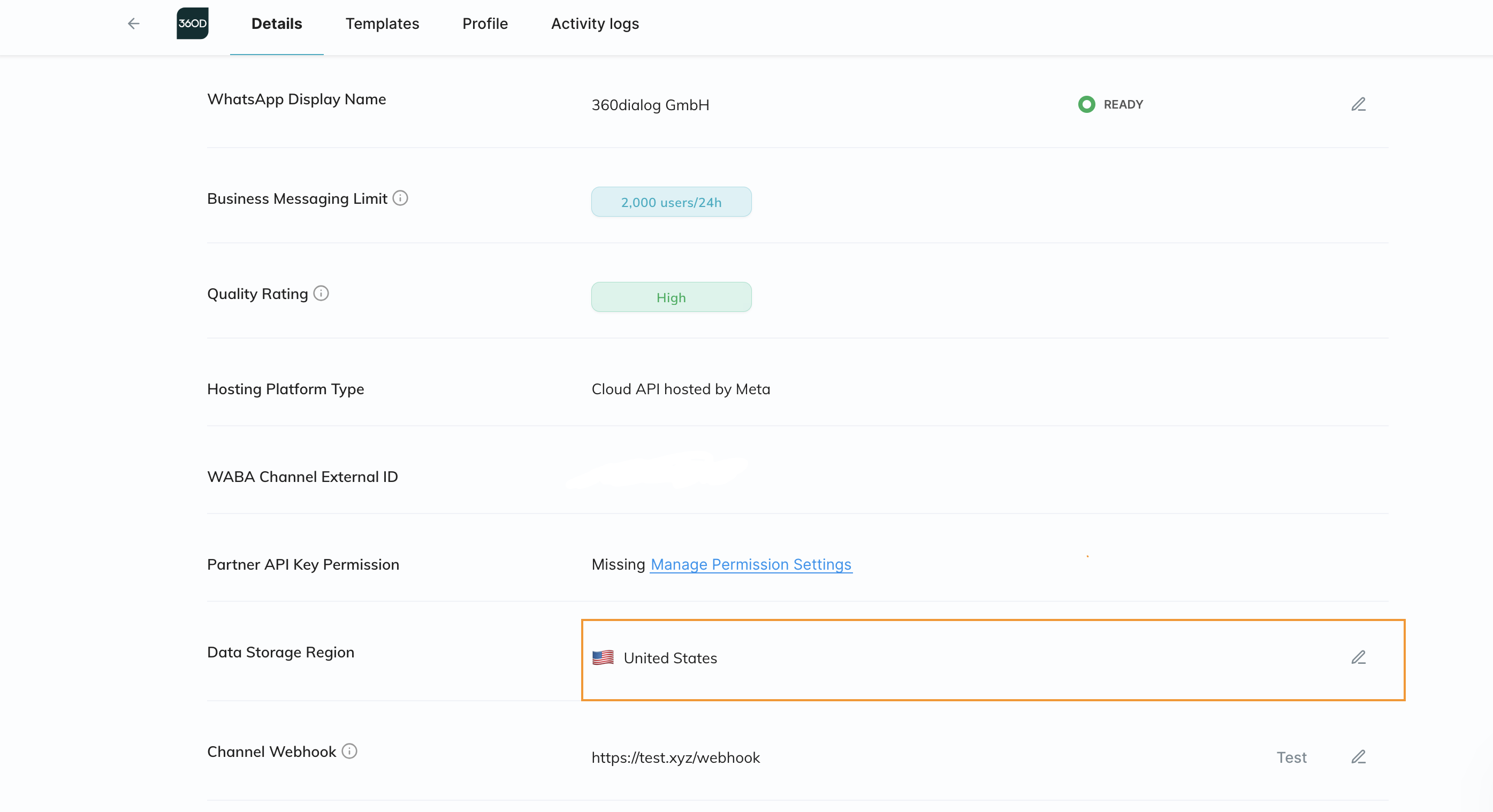Screen dimensions: 1493x812
Task: Click the webhook URL https://test.xyz/webhook
Action: [675, 757]
